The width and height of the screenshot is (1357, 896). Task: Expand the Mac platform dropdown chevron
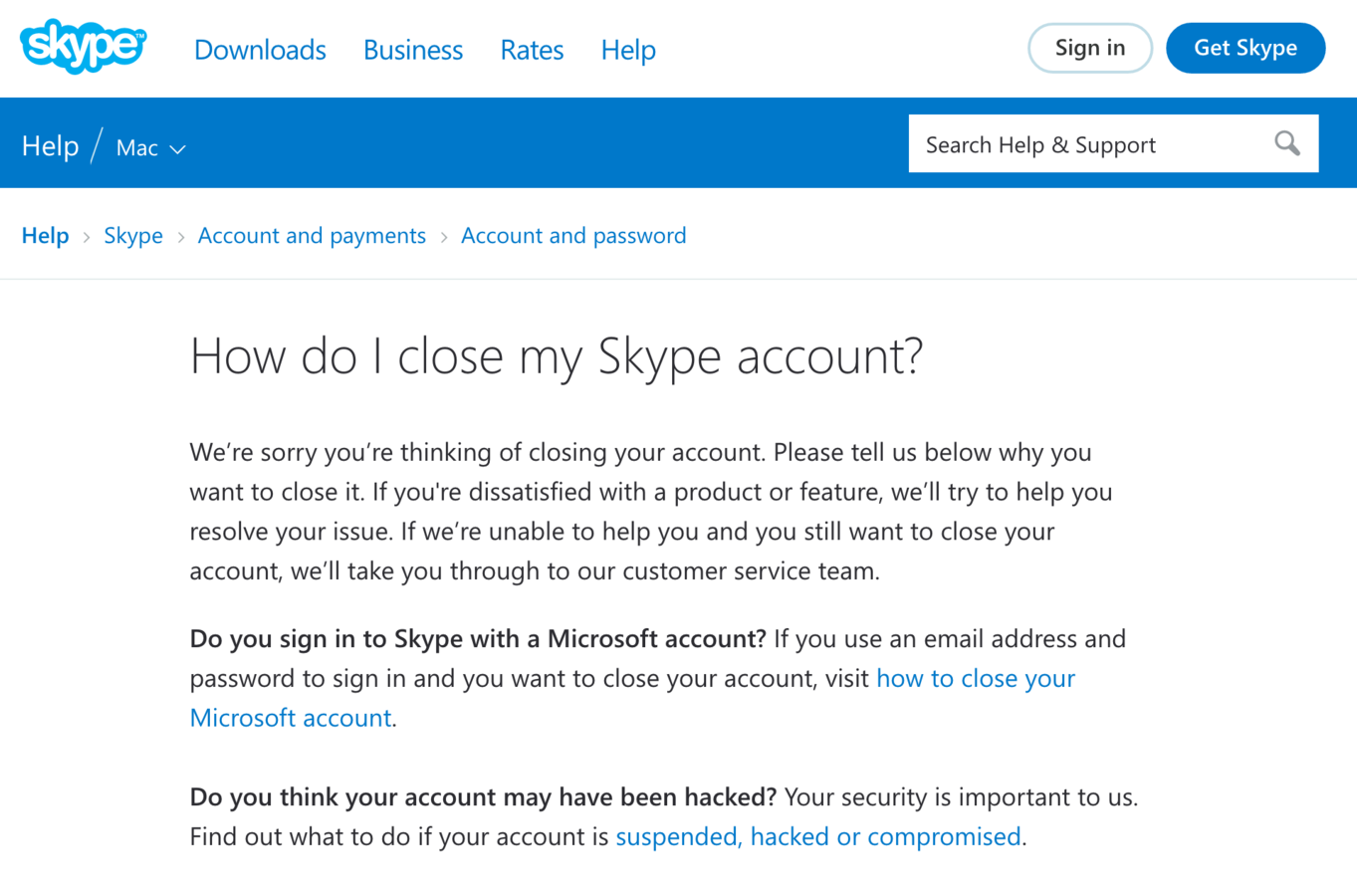click(178, 149)
